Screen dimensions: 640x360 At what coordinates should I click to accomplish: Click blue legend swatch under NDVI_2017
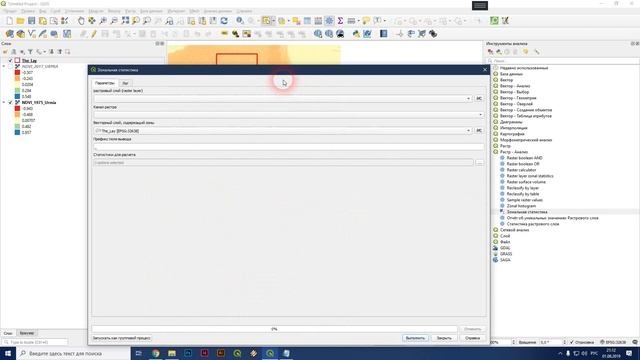click(17, 96)
